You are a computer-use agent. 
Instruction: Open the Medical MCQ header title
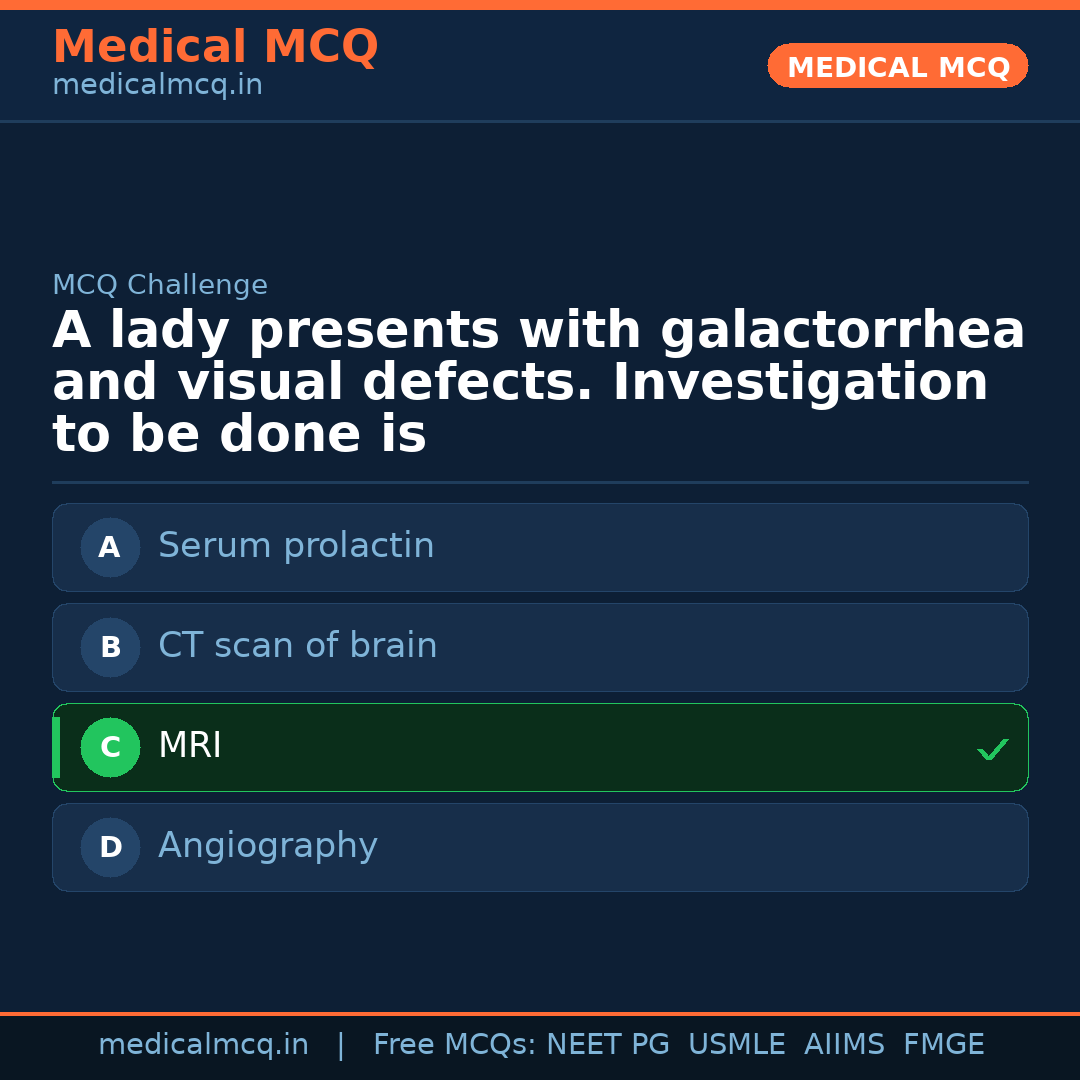tap(215, 47)
